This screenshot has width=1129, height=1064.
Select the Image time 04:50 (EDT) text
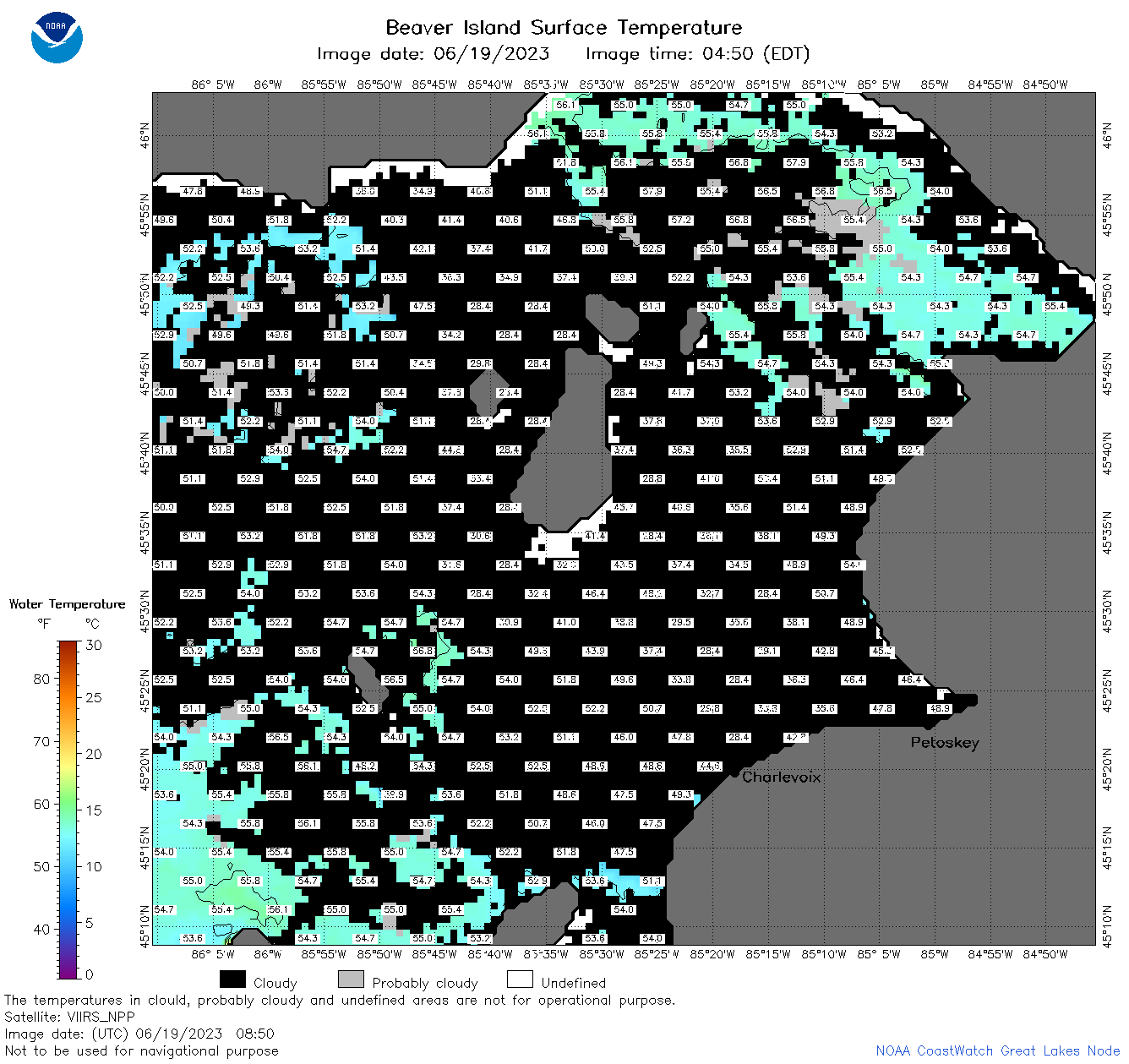click(x=697, y=54)
